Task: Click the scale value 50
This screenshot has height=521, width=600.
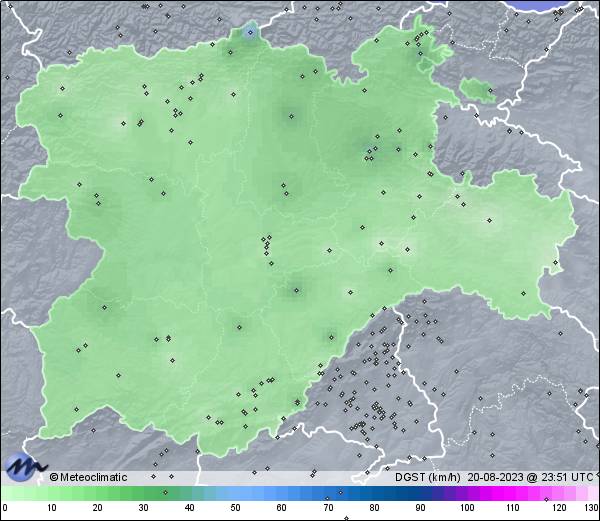Action: point(235,508)
